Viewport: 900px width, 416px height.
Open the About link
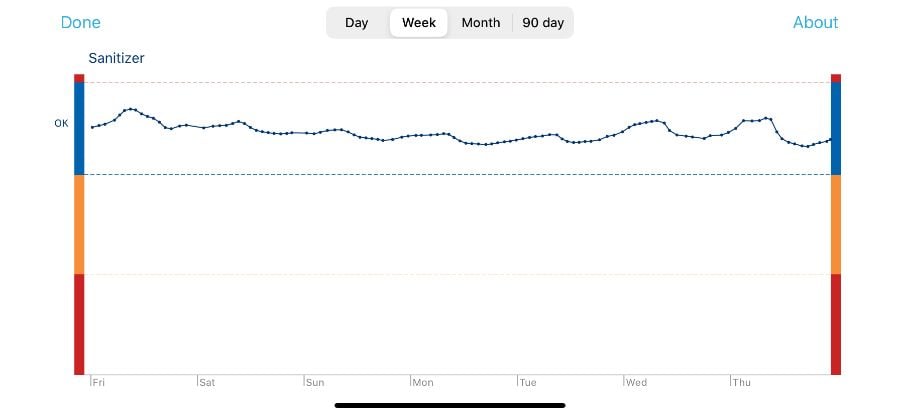815,23
